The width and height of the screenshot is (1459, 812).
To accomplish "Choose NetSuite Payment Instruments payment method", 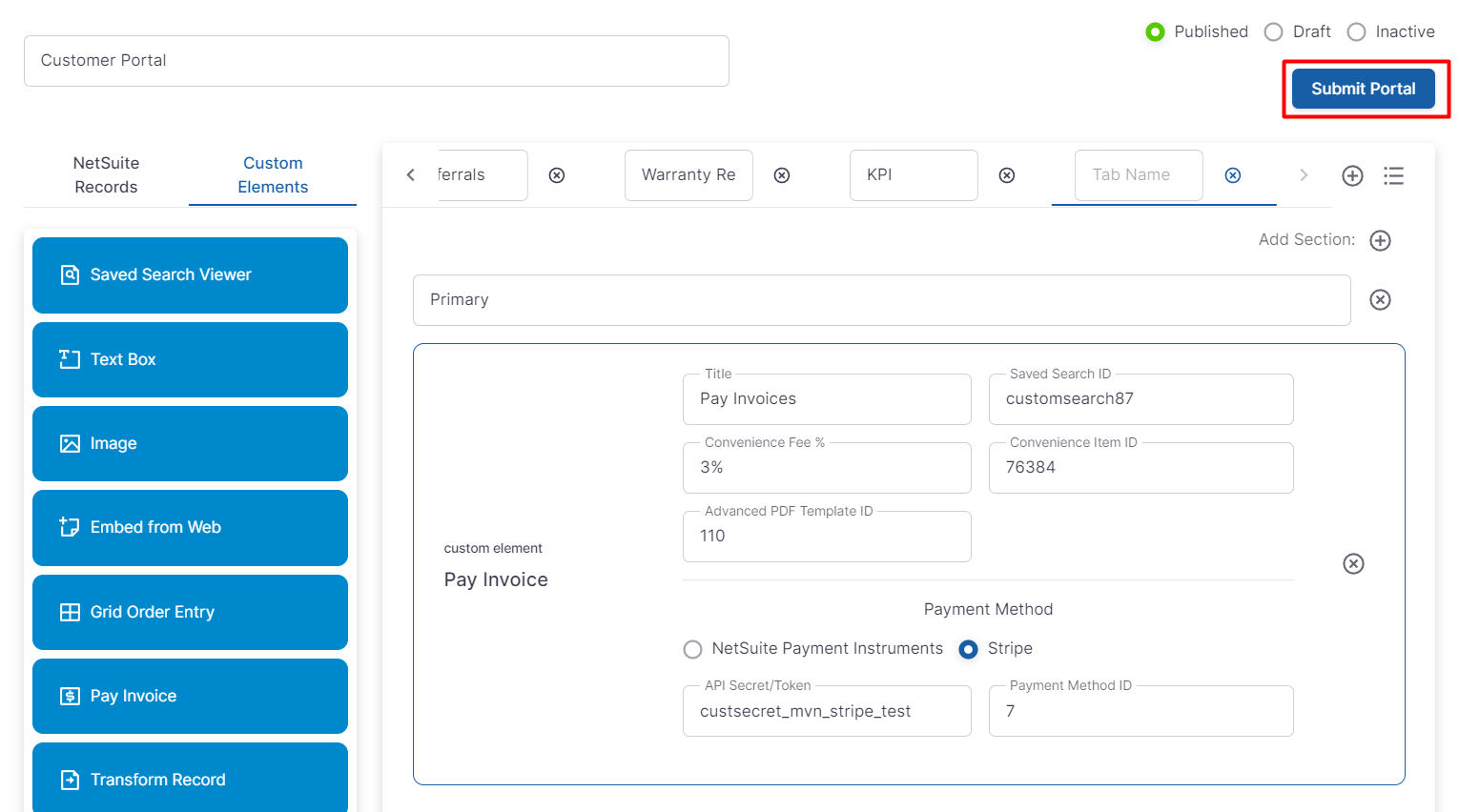I will [693, 649].
